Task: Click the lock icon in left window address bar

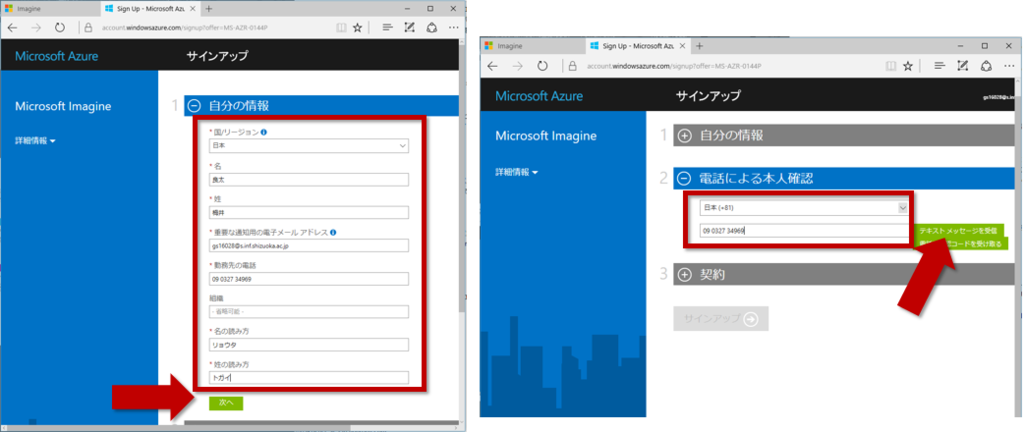Action: point(89,28)
